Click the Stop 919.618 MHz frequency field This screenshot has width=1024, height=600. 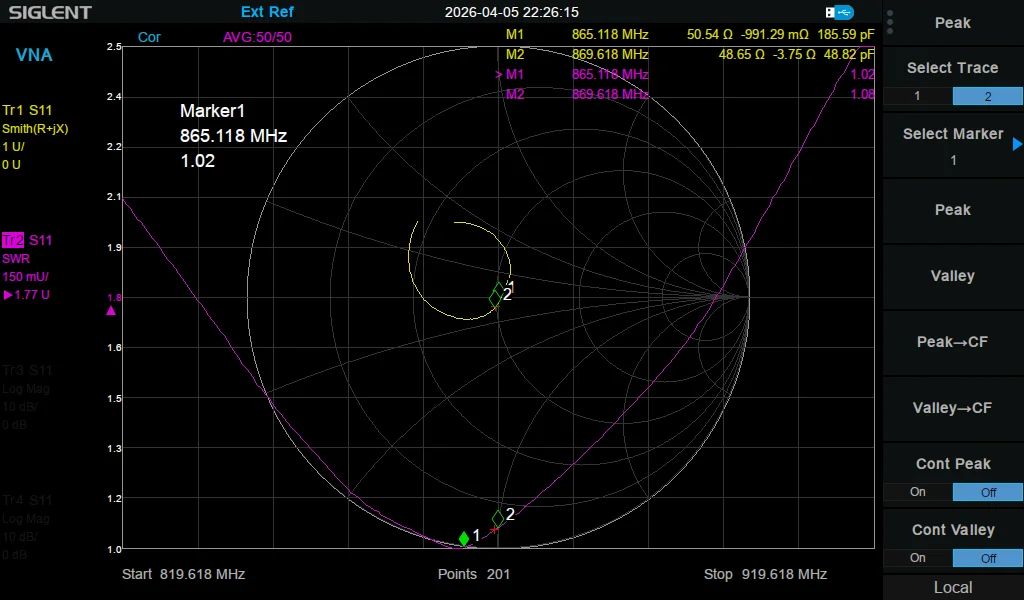click(765, 574)
